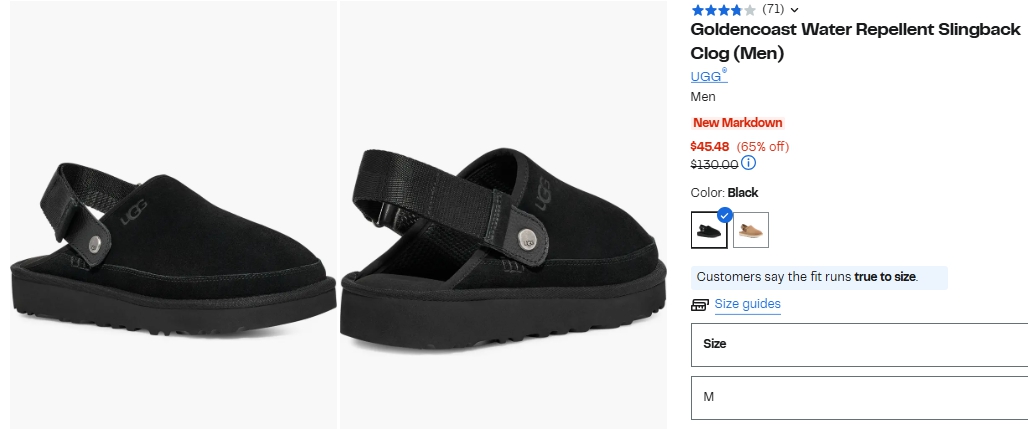Click the Size guides ruler icon

(700, 305)
